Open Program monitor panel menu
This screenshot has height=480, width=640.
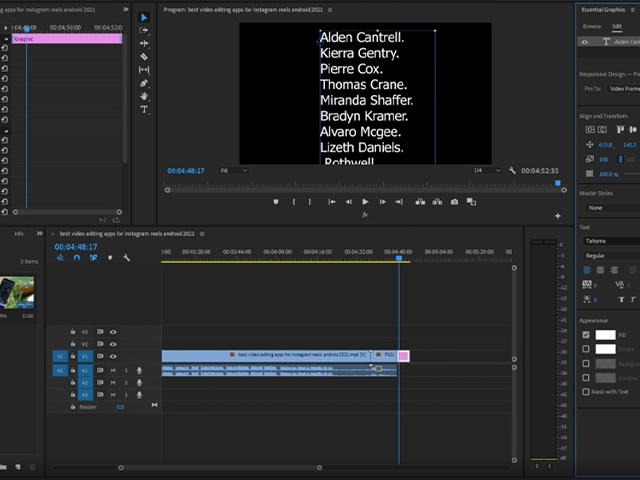coord(330,10)
